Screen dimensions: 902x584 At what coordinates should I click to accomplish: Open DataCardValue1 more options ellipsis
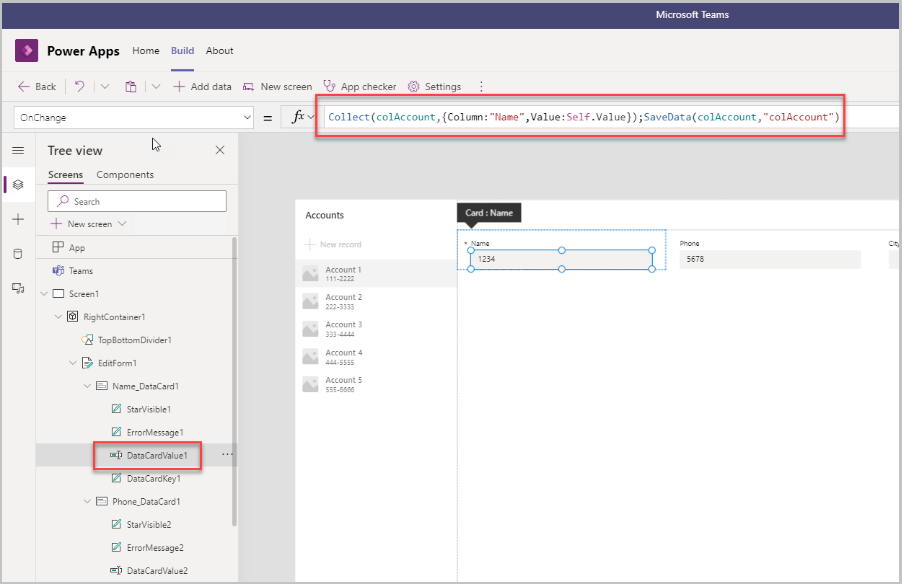tap(228, 455)
